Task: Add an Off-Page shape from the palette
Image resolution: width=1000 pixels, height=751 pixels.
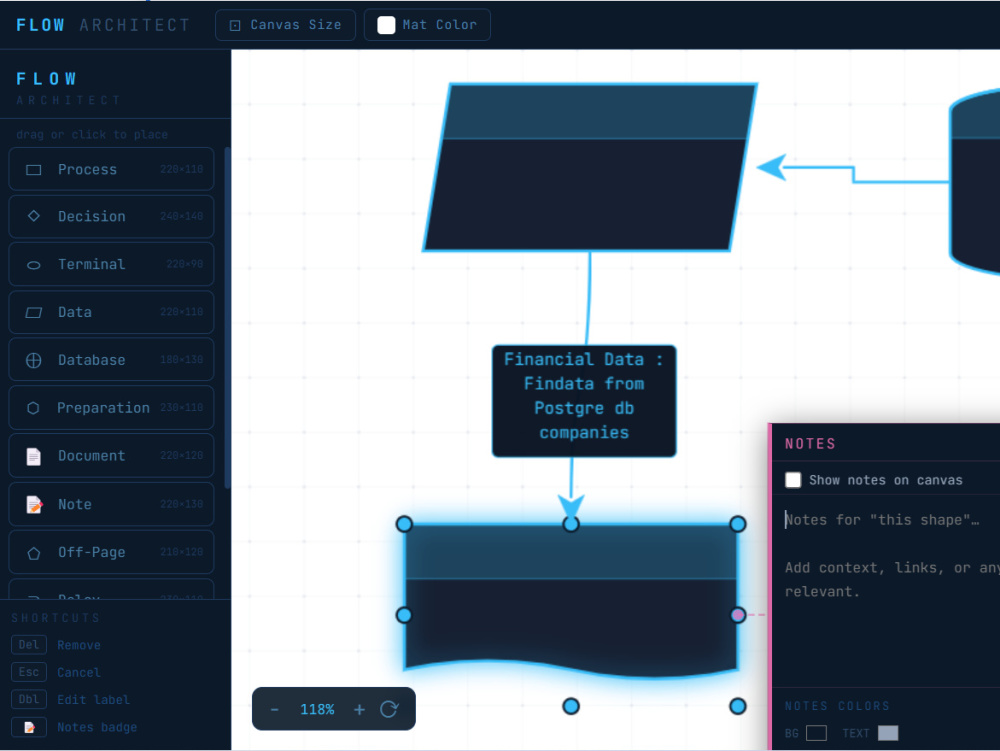Action: coord(112,552)
